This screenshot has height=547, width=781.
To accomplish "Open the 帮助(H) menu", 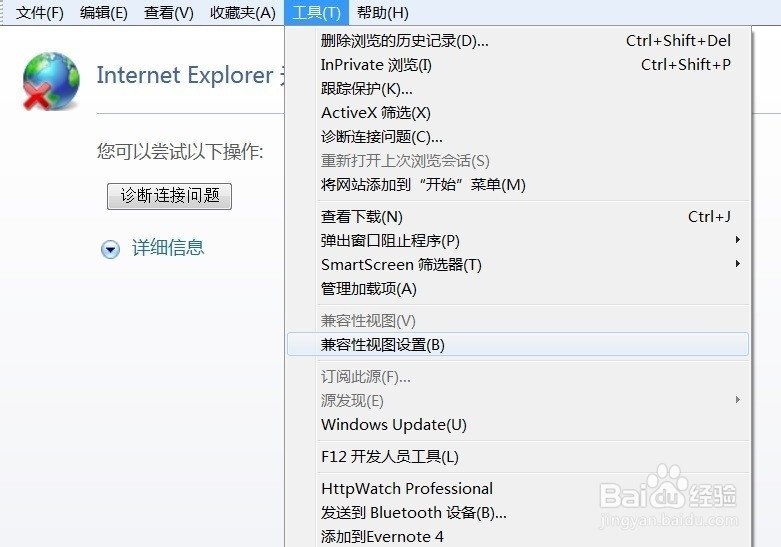I will [x=383, y=12].
